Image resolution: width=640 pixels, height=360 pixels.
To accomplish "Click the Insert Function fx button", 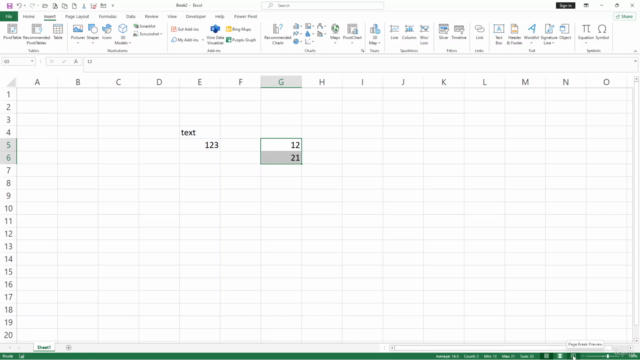I will 76,61.
